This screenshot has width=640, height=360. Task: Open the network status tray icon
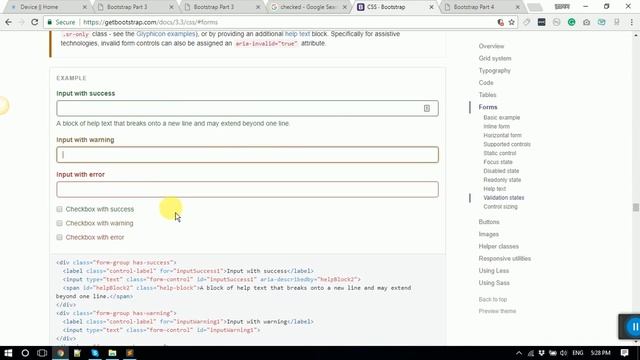coord(531,353)
